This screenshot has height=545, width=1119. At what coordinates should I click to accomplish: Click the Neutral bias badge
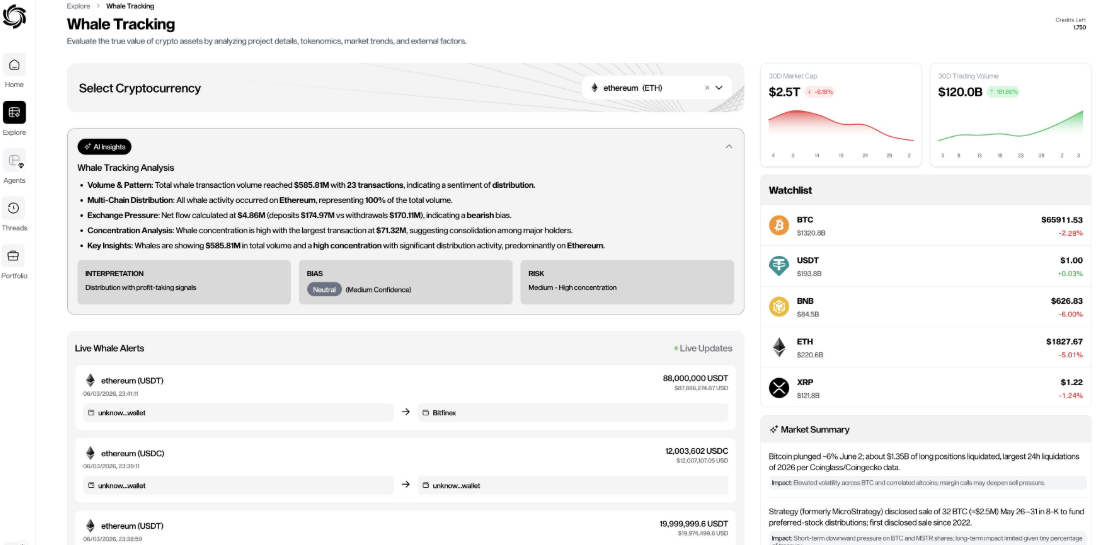coord(324,290)
